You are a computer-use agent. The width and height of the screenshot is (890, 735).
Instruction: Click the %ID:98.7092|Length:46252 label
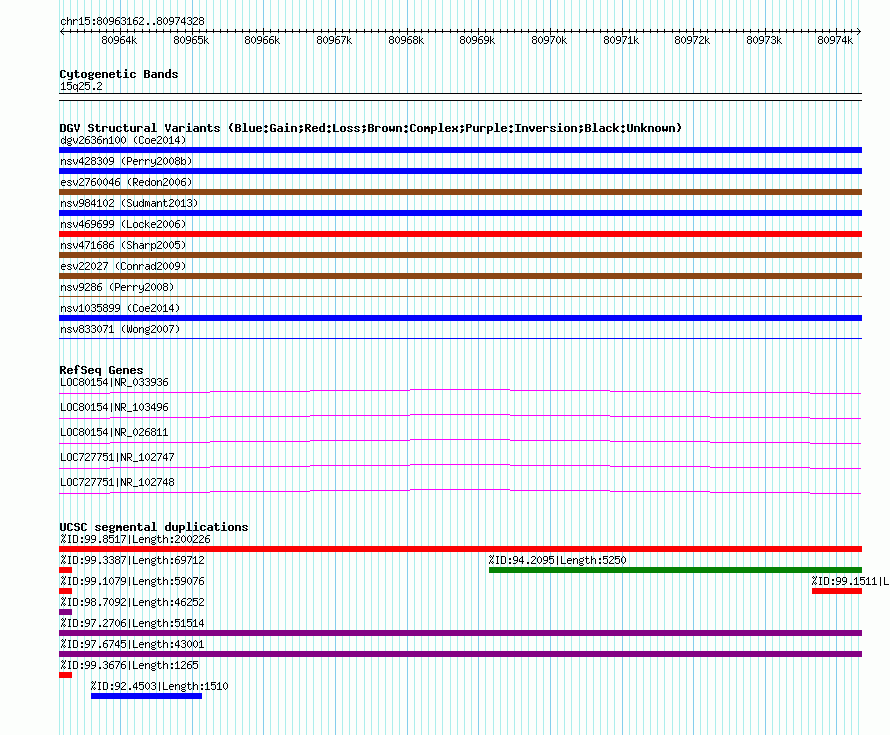pos(132,602)
